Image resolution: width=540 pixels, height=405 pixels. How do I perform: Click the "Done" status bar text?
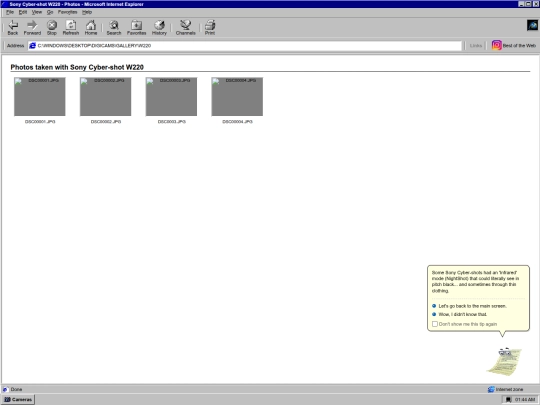click(x=16, y=389)
